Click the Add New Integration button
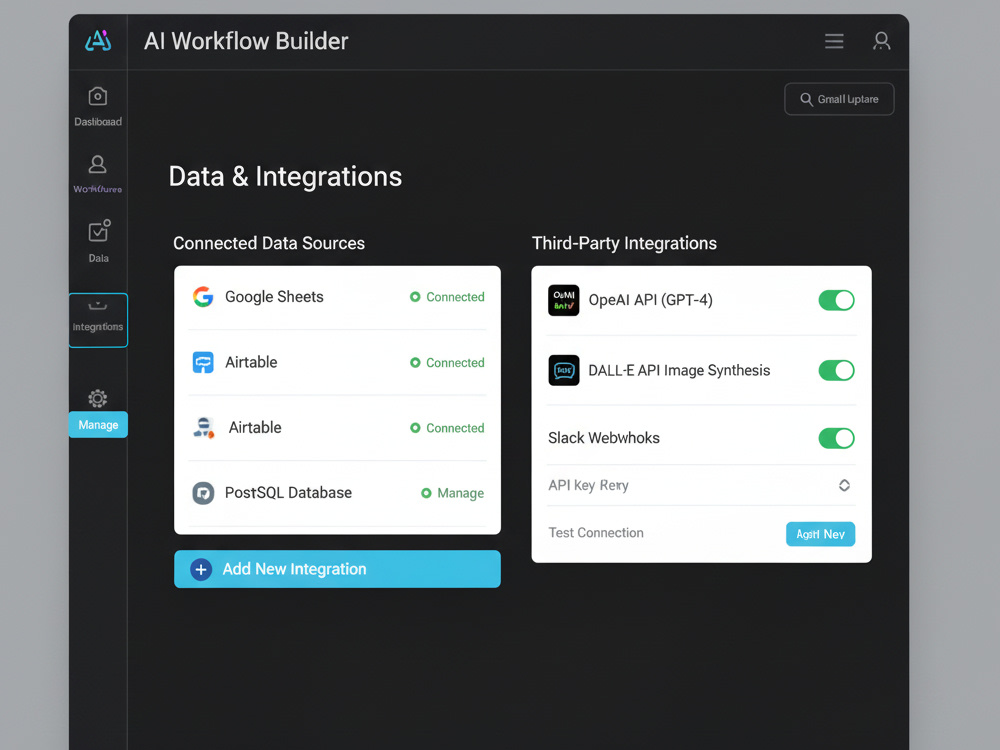Viewport: 1000px width, 750px height. [x=337, y=569]
